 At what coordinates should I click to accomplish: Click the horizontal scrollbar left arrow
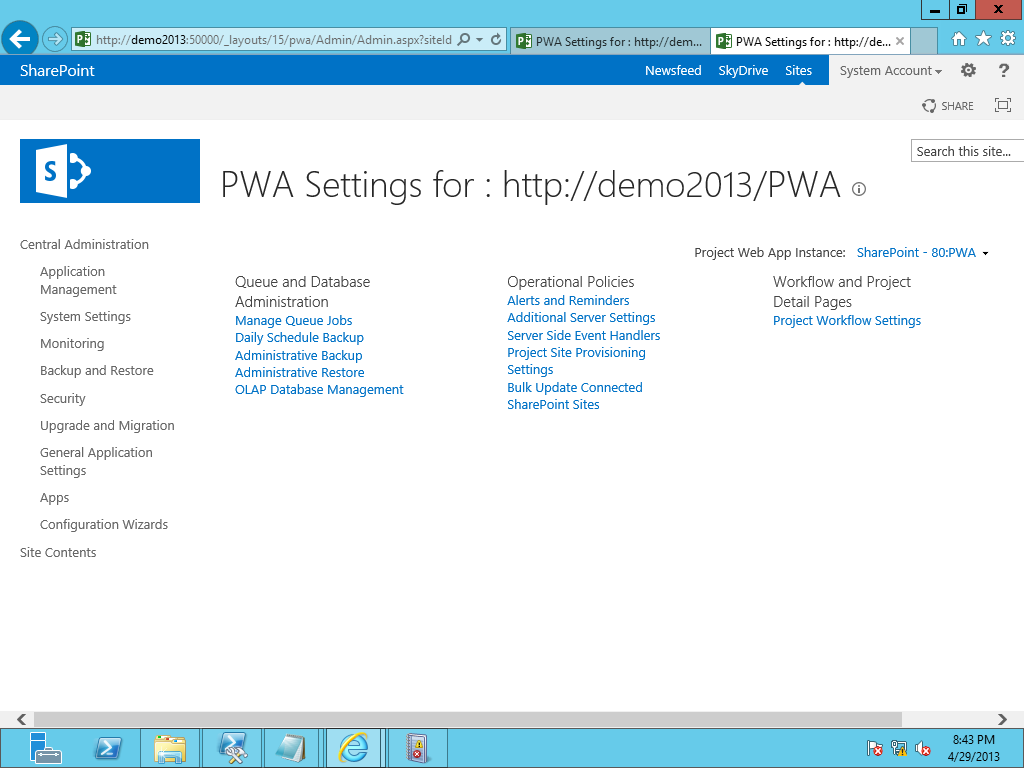click(22, 719)
